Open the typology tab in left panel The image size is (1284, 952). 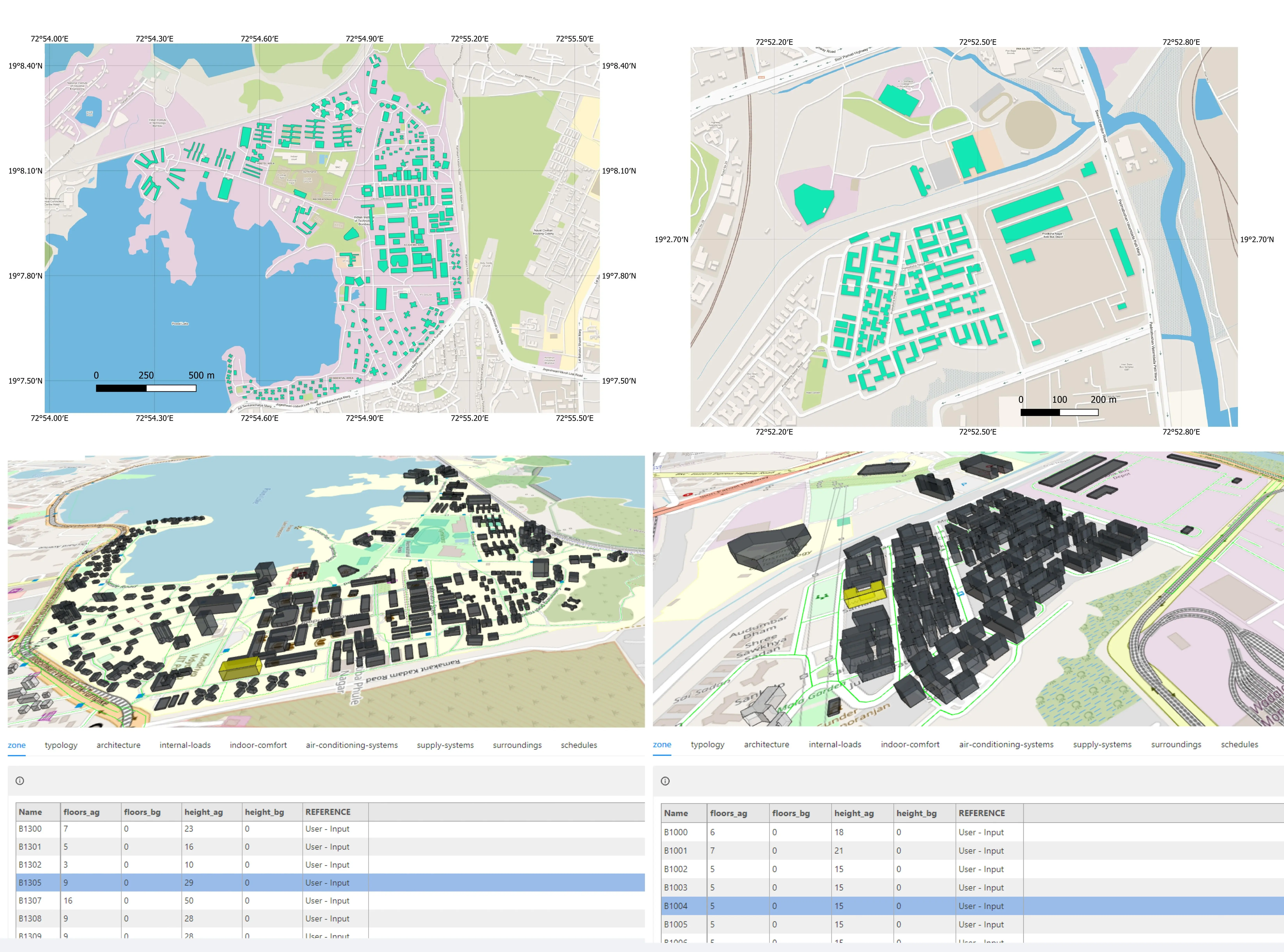pyautogui.click(x=61, y=745)
